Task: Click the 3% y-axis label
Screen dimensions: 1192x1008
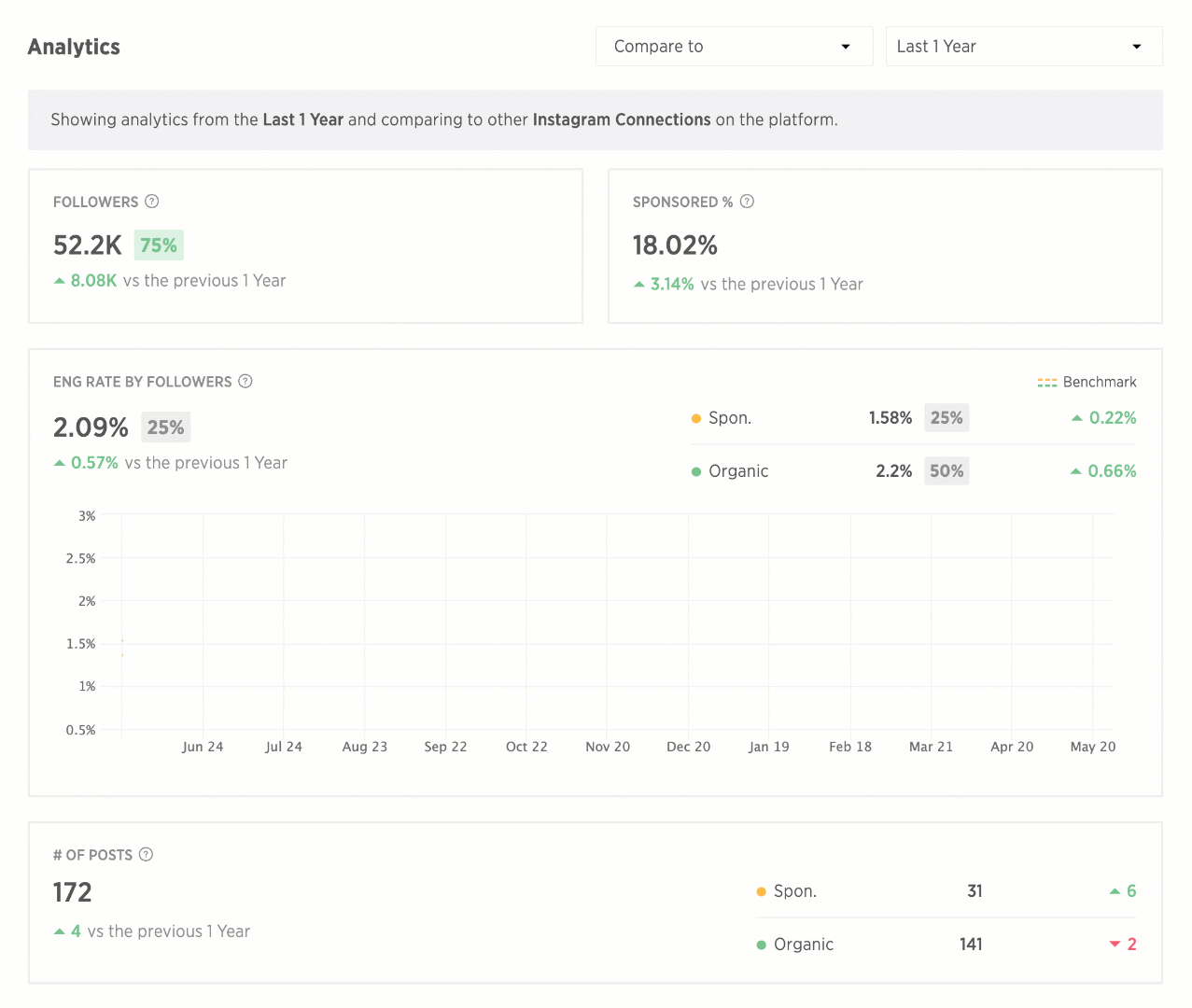Action: pos(87,516)
